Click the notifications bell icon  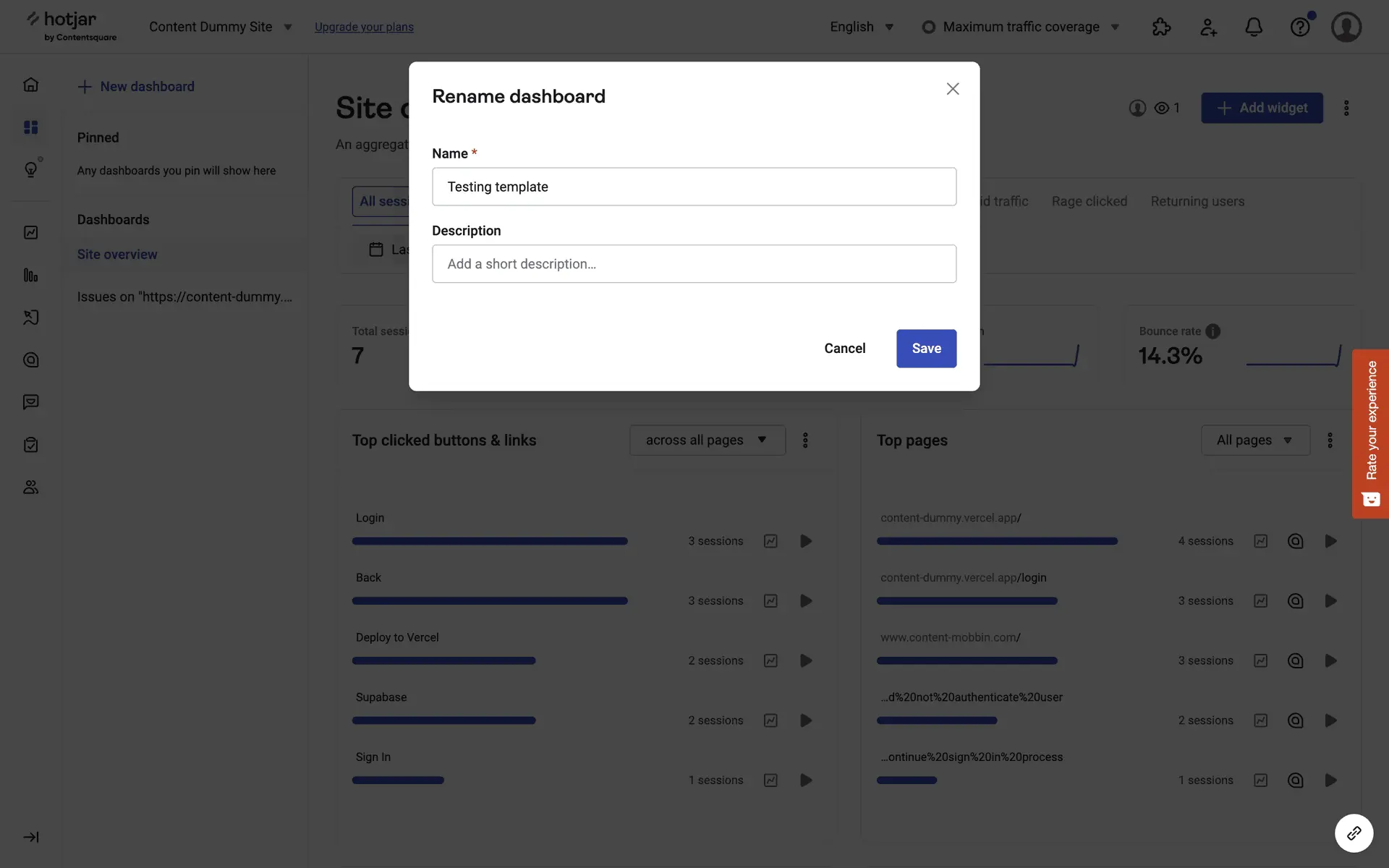(x=1253, y=27)
